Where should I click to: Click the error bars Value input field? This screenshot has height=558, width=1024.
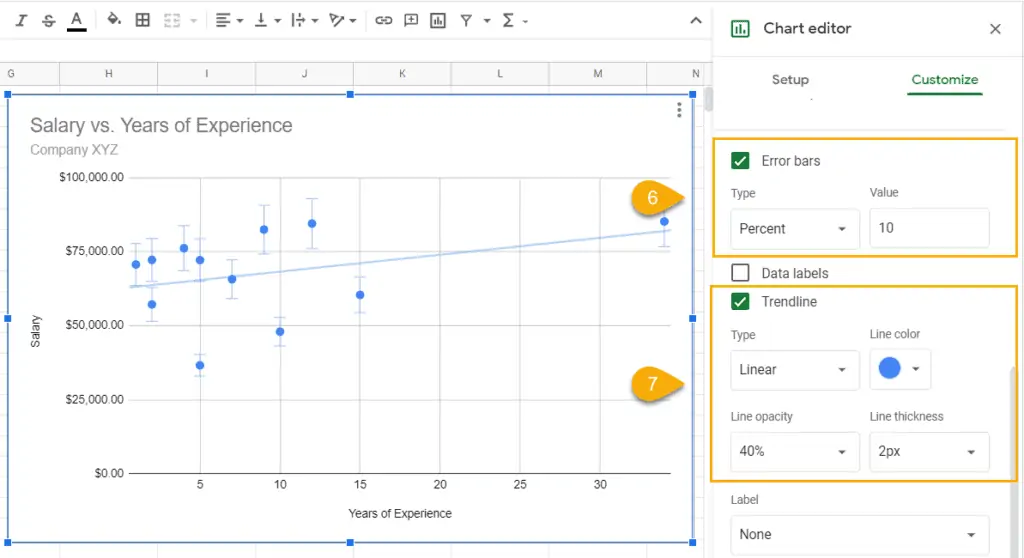click(x=929, y=229)
